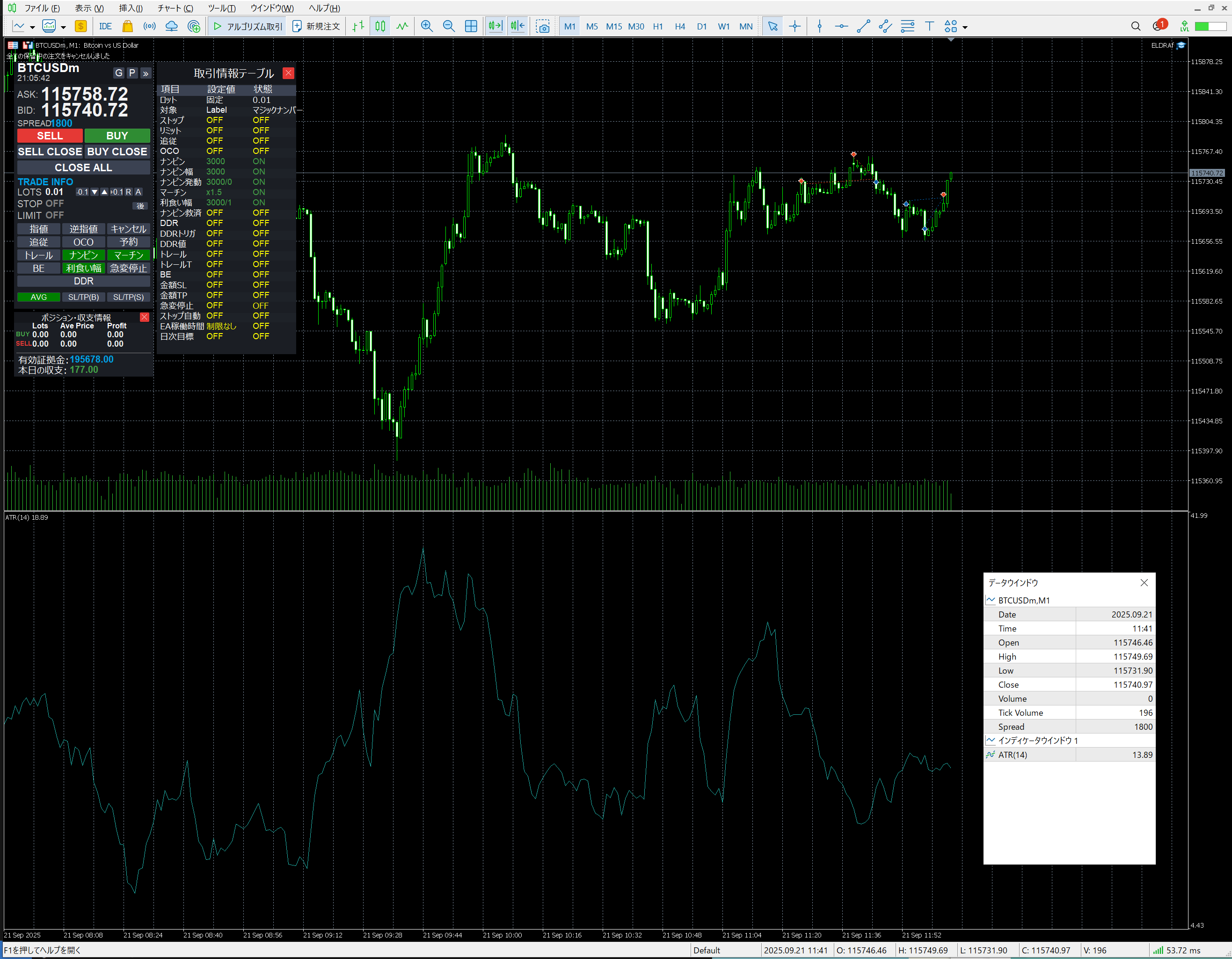1232x959 pixels.
Task: Open the チャート menu
Action: [175, 8]
